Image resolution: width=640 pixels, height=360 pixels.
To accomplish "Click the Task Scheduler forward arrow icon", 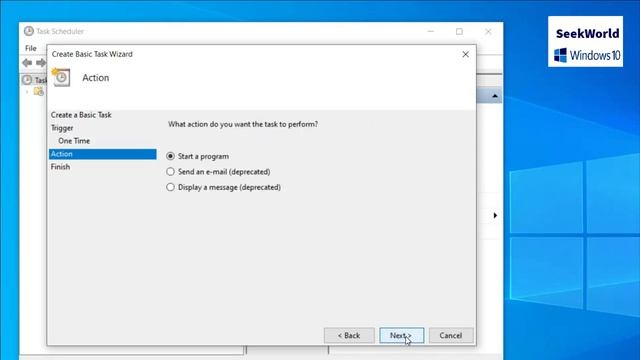I will 41,63.
